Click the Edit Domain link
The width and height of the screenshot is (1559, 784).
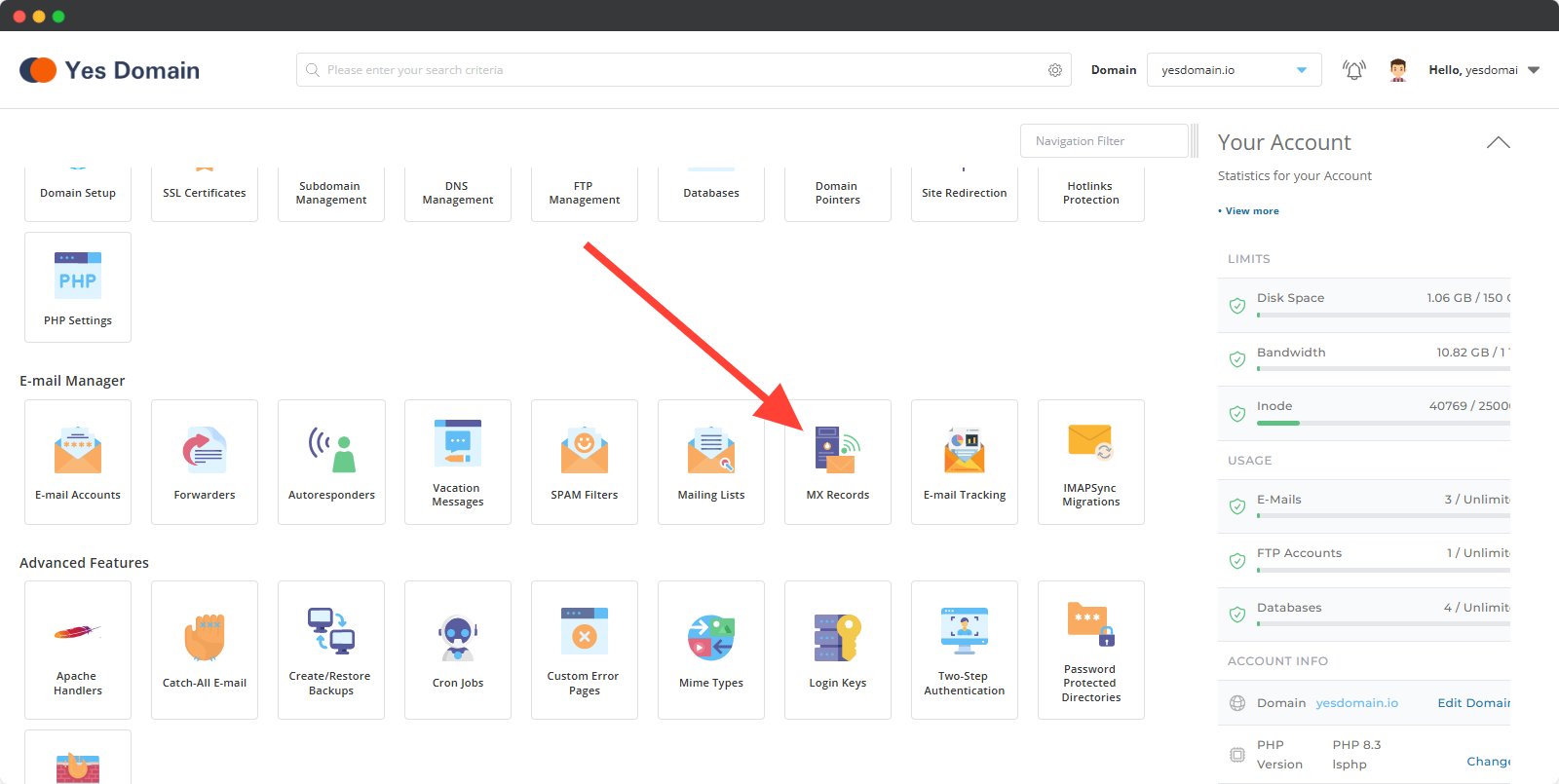(x=1474, y=703)
